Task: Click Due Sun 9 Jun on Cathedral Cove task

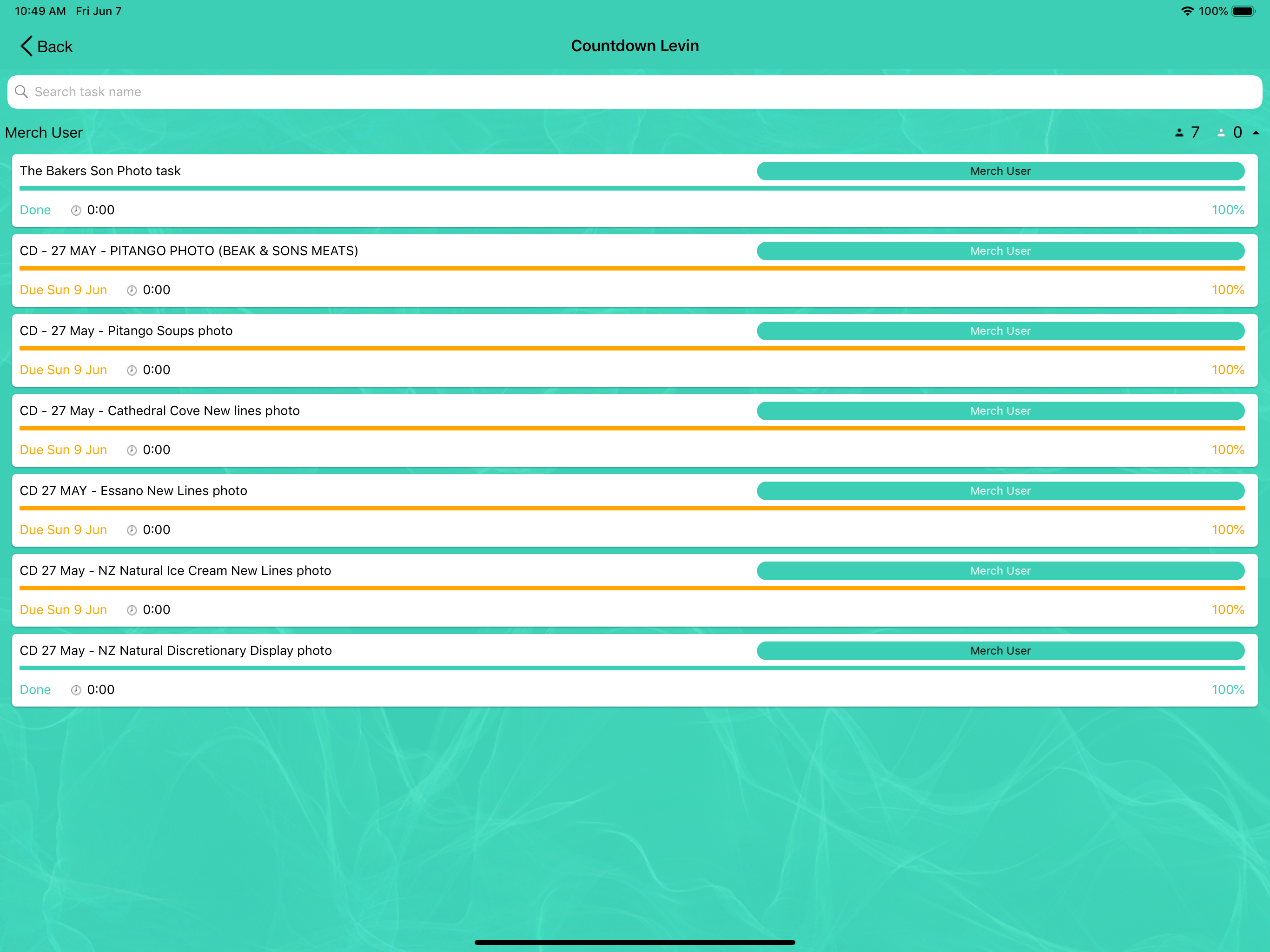Action: (x=63, y=450)
